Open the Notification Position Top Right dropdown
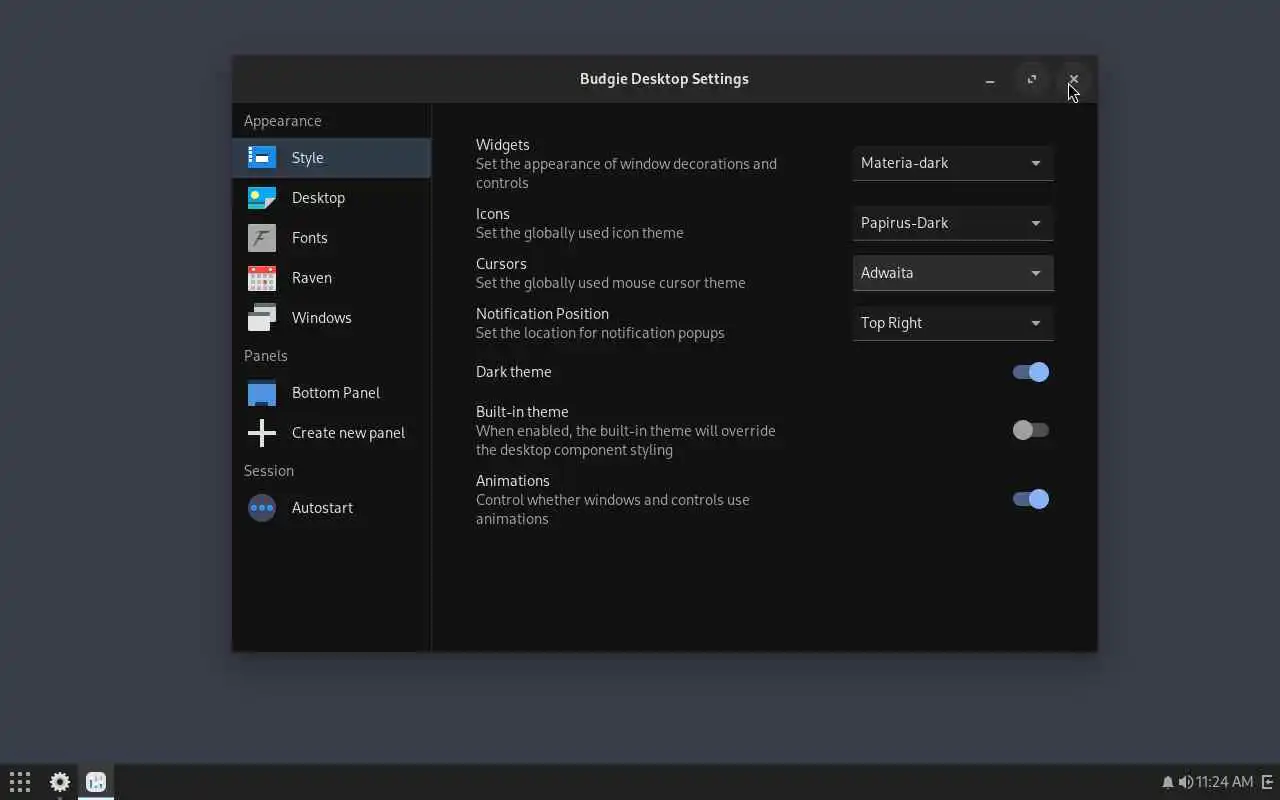1280x800 pixels. 953,323
